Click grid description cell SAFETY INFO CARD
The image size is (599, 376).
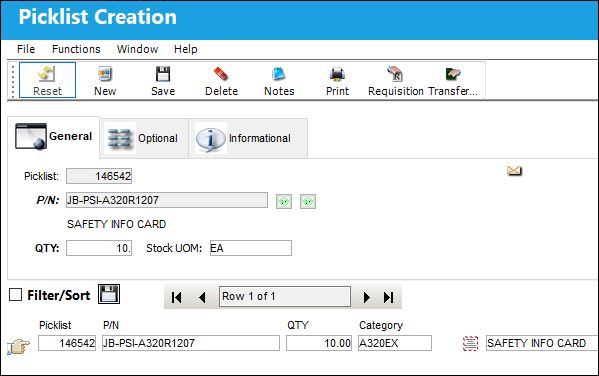tap(542, 343)
